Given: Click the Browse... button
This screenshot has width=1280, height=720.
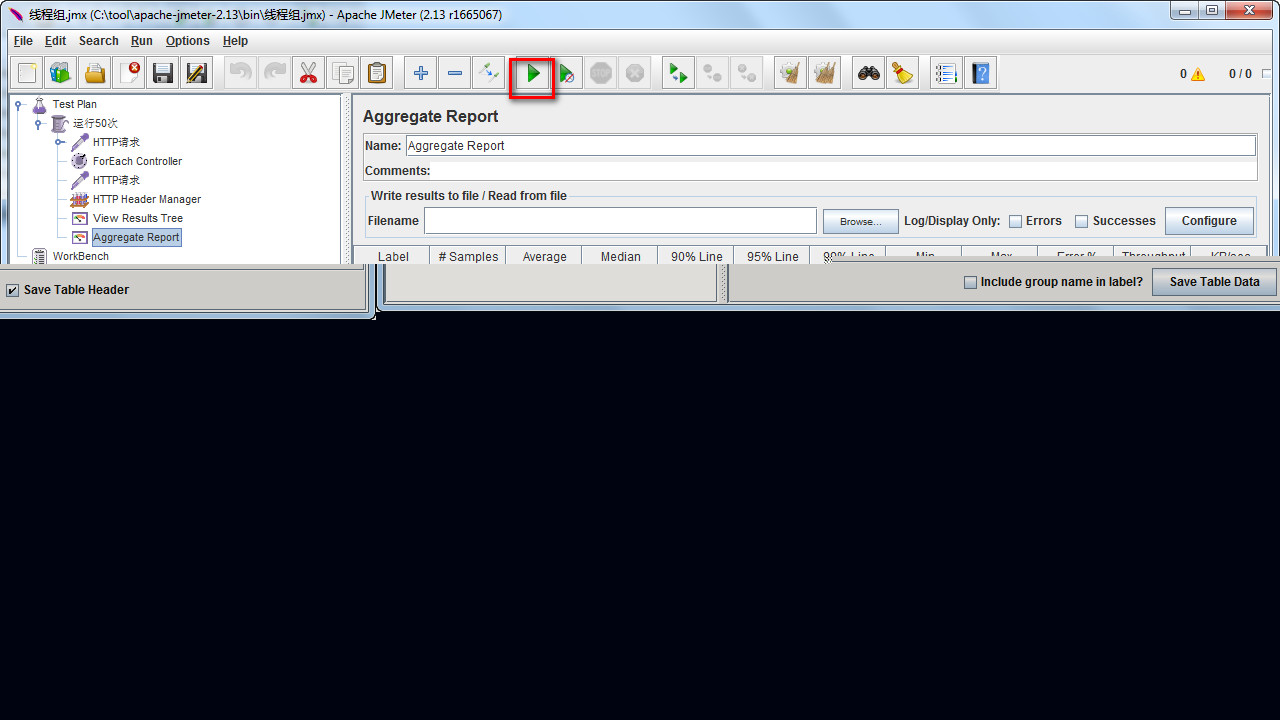Looking at the screenshot, I should click(861, 221).
